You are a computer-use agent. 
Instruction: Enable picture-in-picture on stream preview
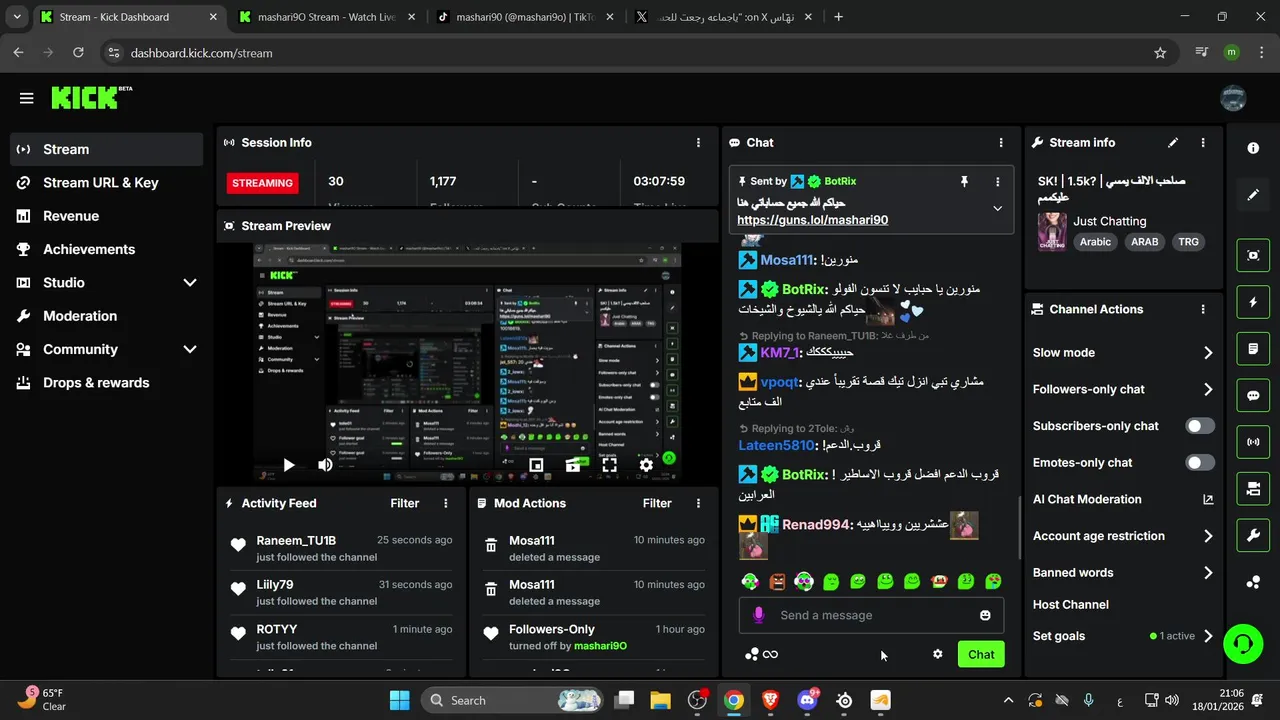click(536, 465)
